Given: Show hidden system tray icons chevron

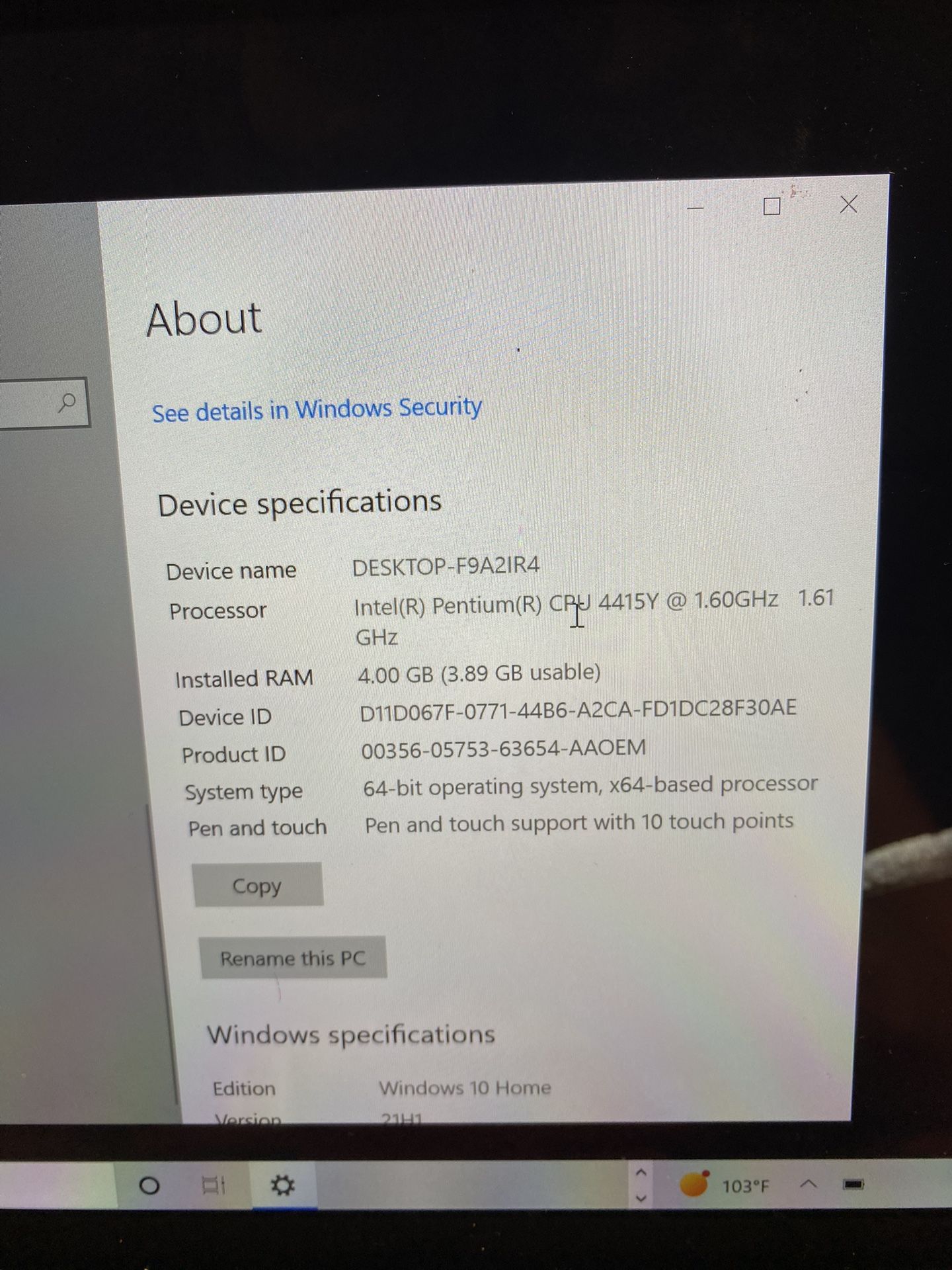Looking at the screenshot, I should (x=808, y=1185).
